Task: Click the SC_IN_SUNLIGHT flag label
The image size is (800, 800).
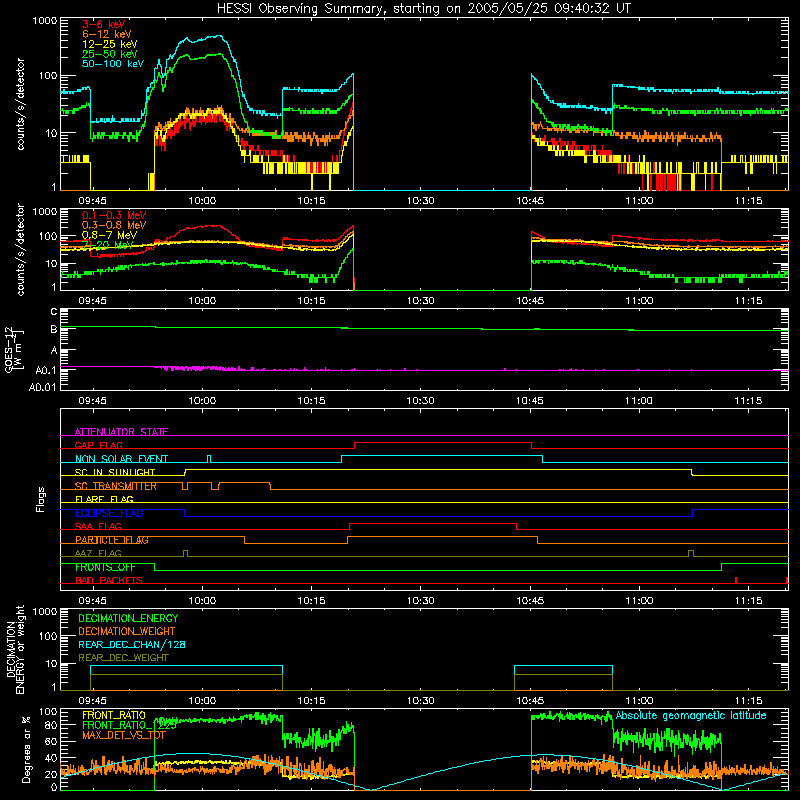Action: (115, 472)
